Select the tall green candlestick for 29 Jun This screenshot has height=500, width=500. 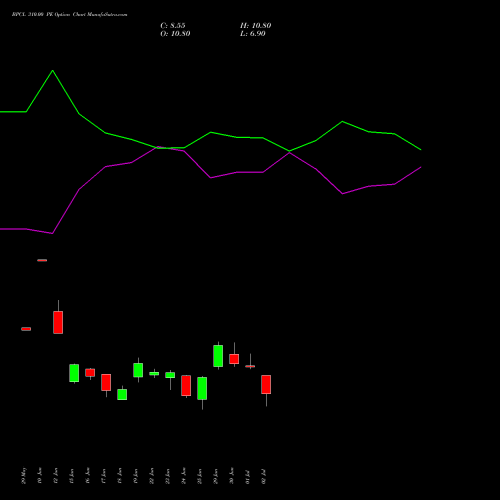point(218,356)
